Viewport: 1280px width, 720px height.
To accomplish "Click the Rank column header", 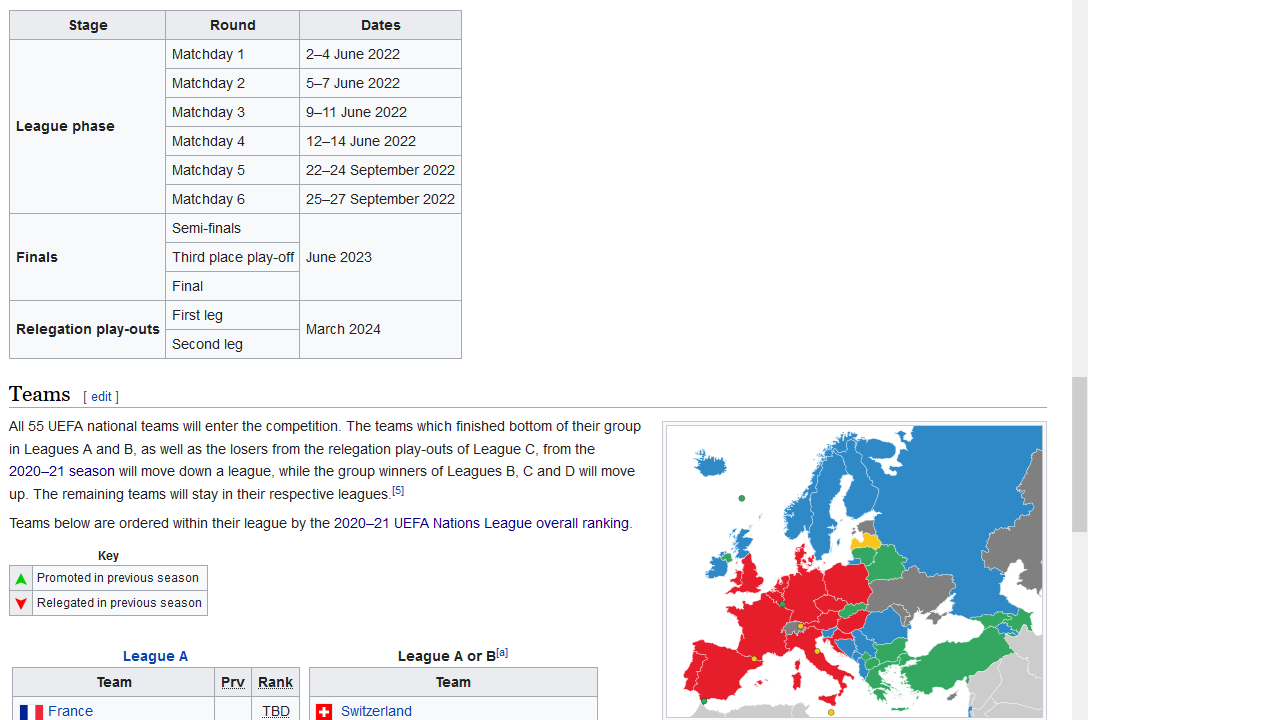I will 276,682.
